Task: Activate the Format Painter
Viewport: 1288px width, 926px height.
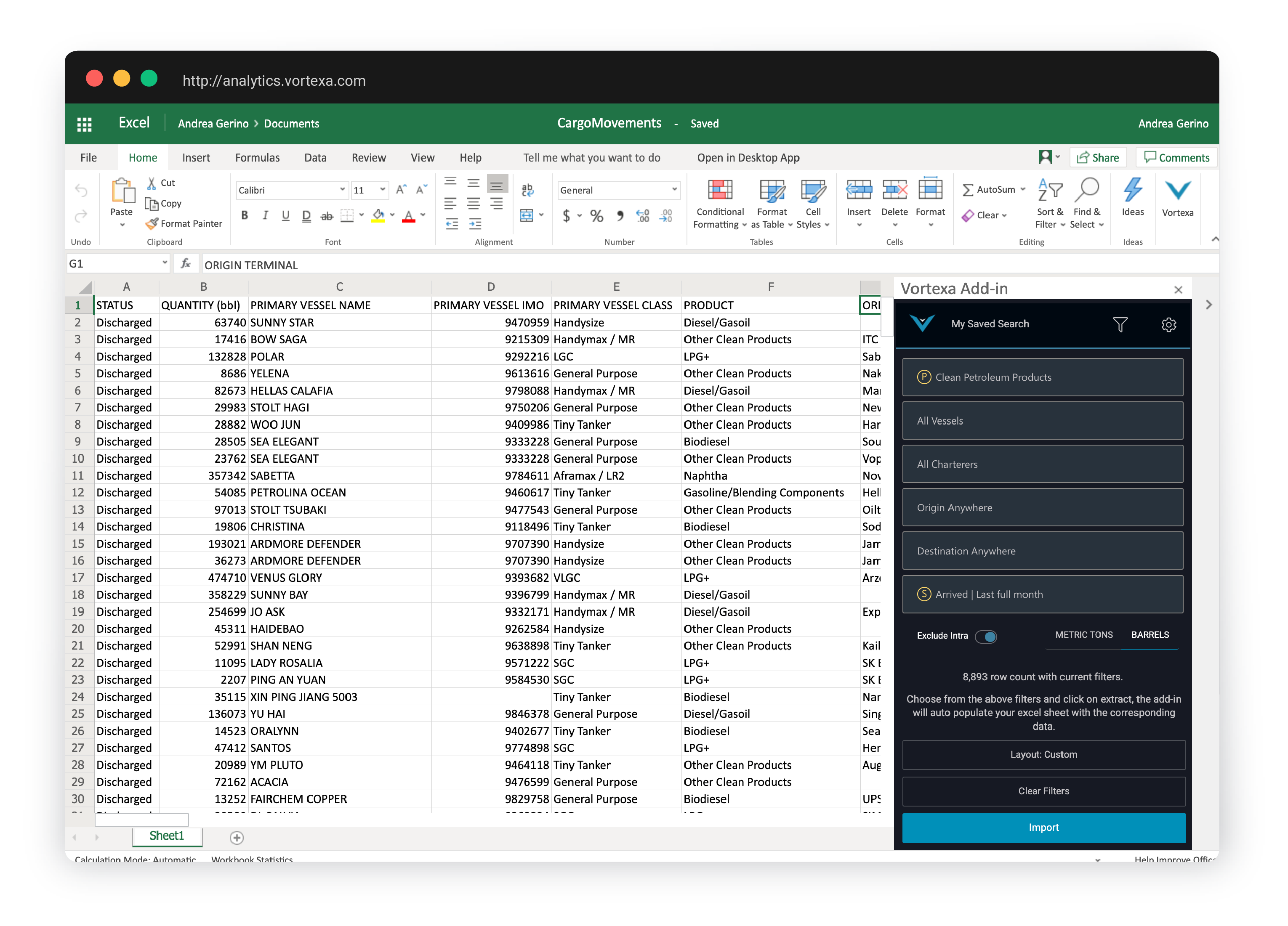Action: [184, 224]
